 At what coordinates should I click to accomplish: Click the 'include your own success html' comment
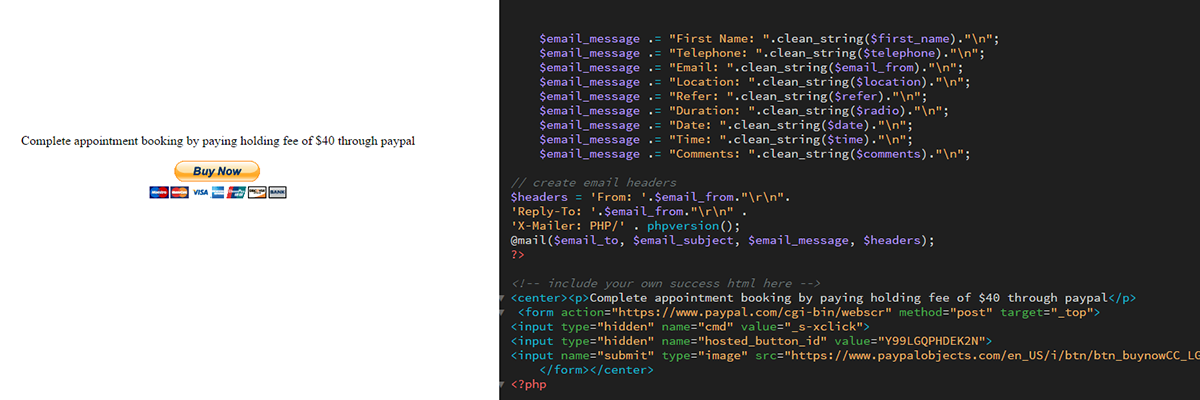pyautogui.click(x=665, y=284)
